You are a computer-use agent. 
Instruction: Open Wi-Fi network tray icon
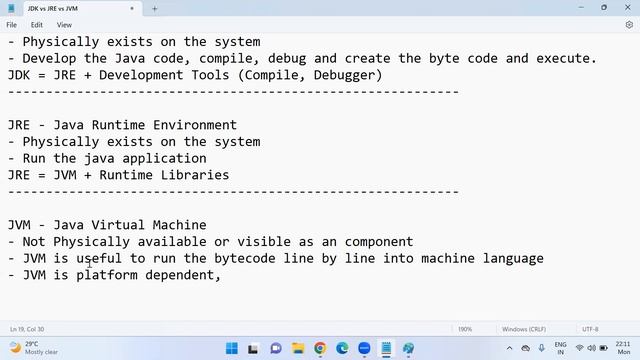[x=579, y=348]
